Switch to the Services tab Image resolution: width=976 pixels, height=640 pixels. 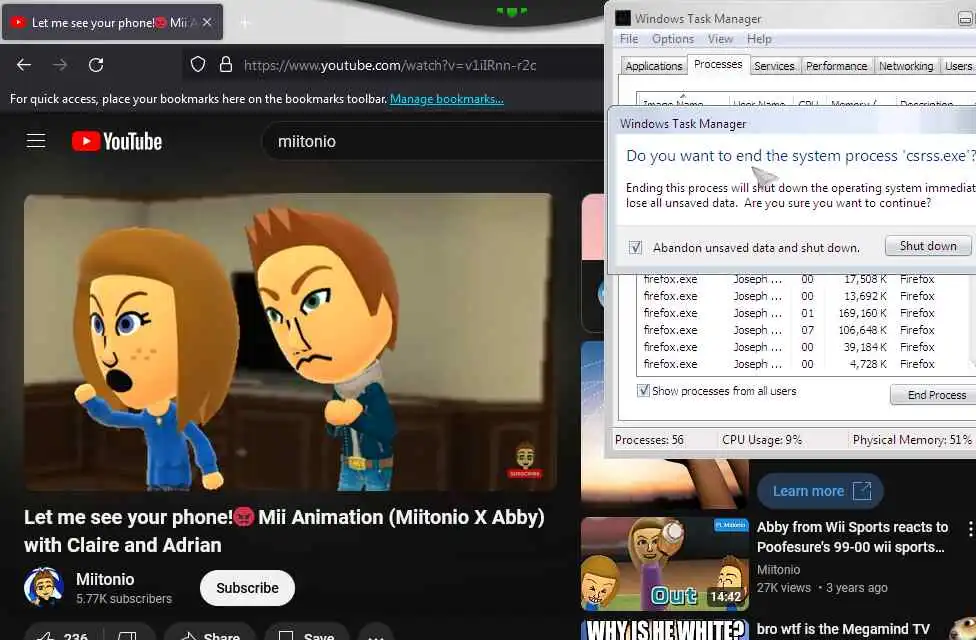pyautogui.click(x=774, y=65)
